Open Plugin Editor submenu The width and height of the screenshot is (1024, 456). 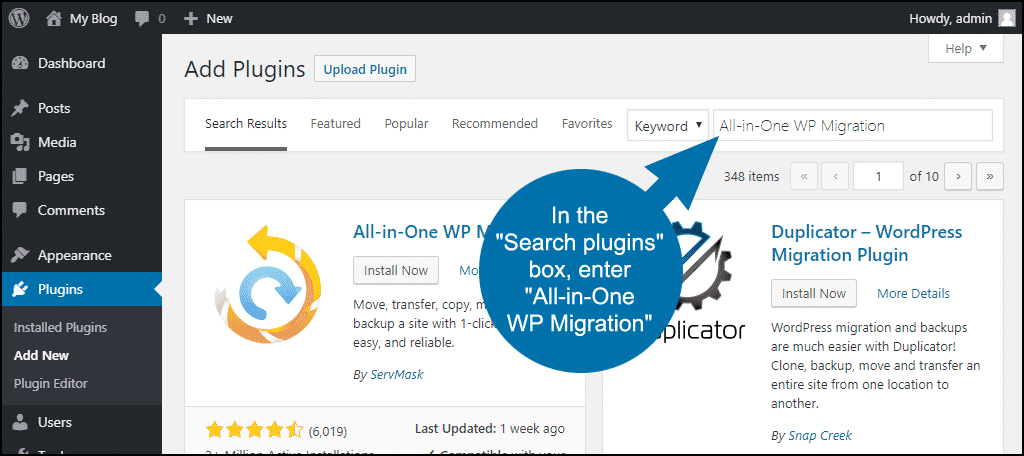[x=50, y=383]
